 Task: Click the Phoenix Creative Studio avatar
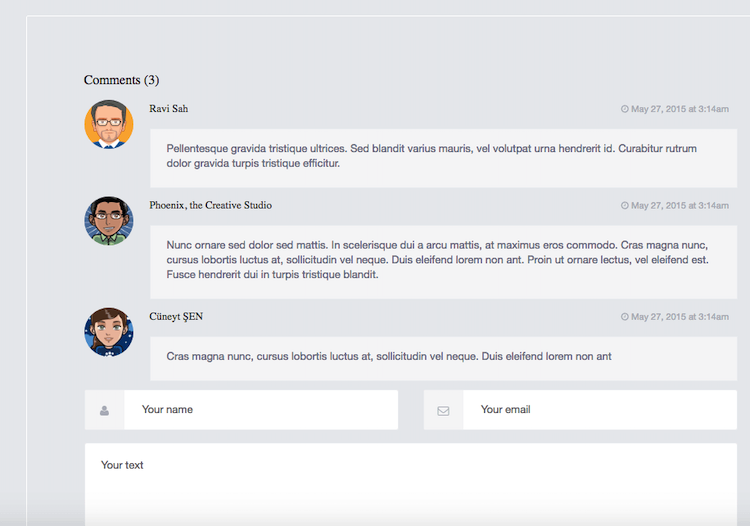(x=109, y=221)
